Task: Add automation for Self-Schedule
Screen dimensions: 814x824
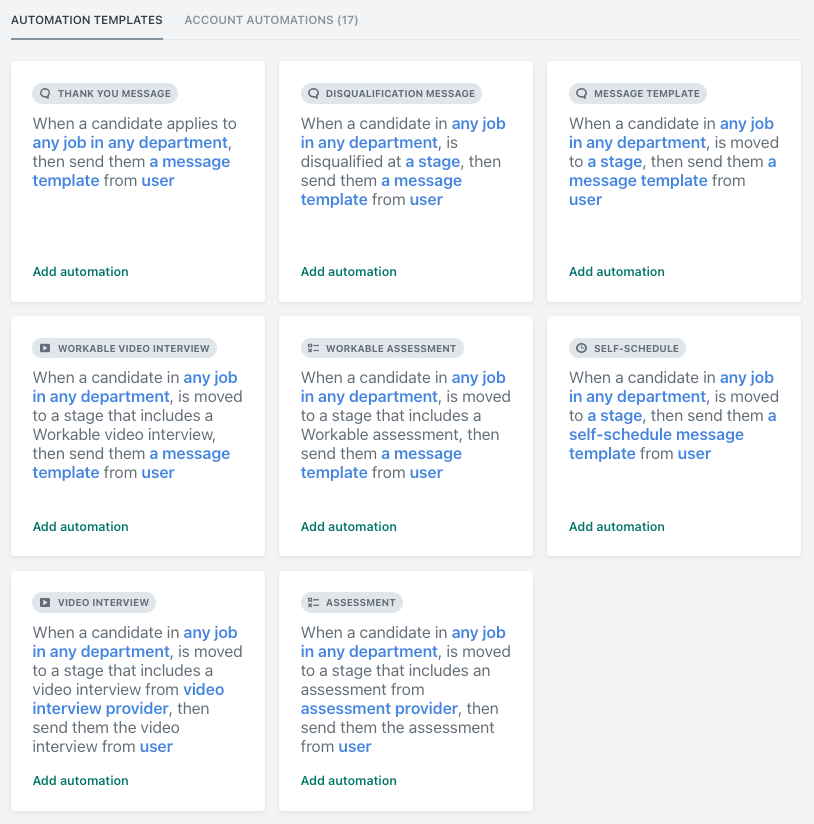Action: point(616,526)
